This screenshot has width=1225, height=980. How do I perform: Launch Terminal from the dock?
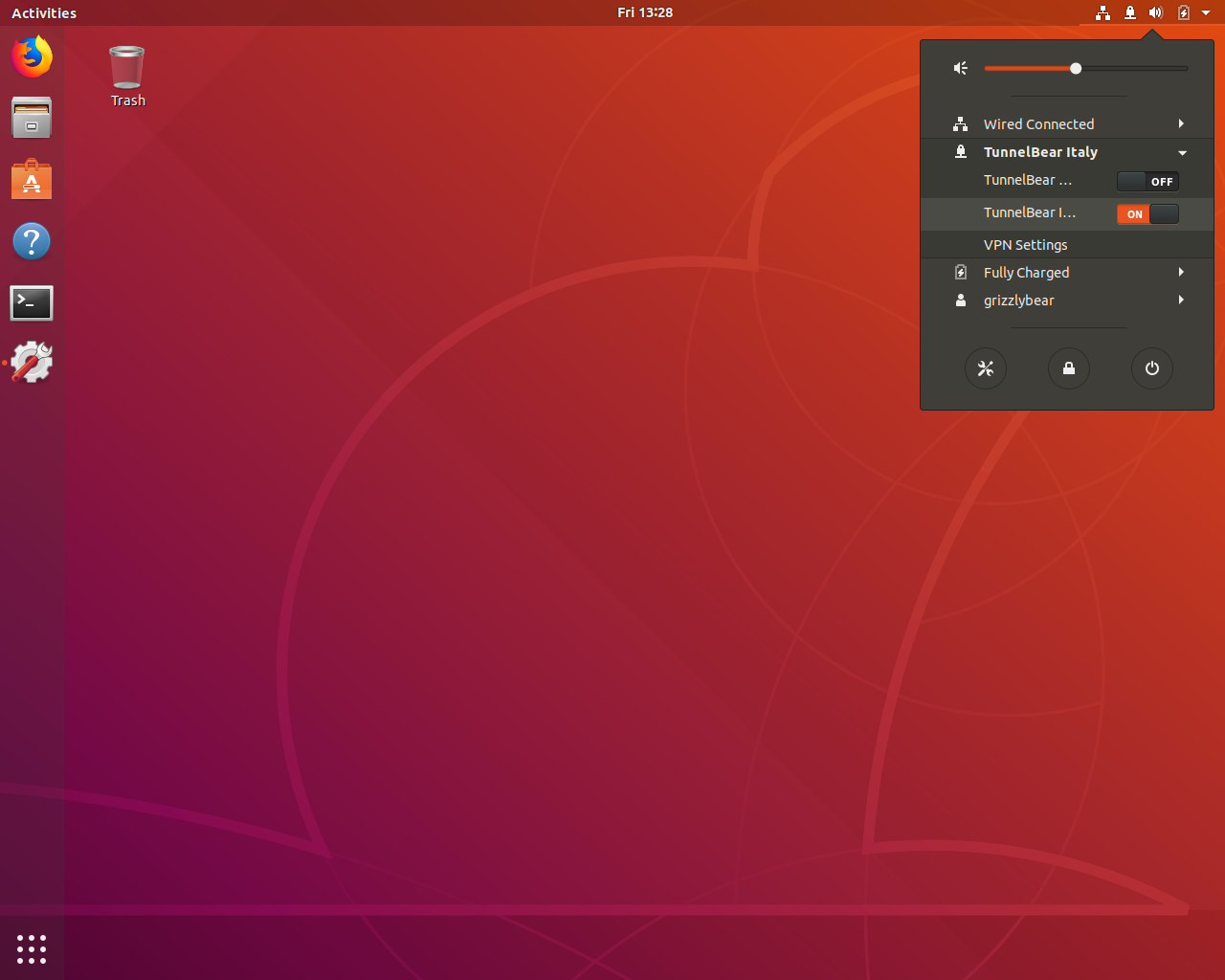(x=32, y=302)
